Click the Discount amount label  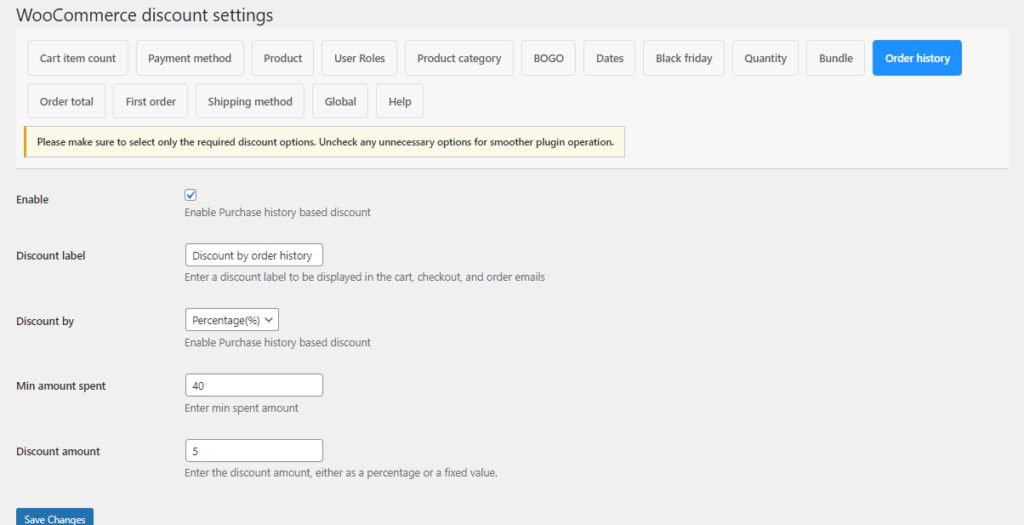58,451
